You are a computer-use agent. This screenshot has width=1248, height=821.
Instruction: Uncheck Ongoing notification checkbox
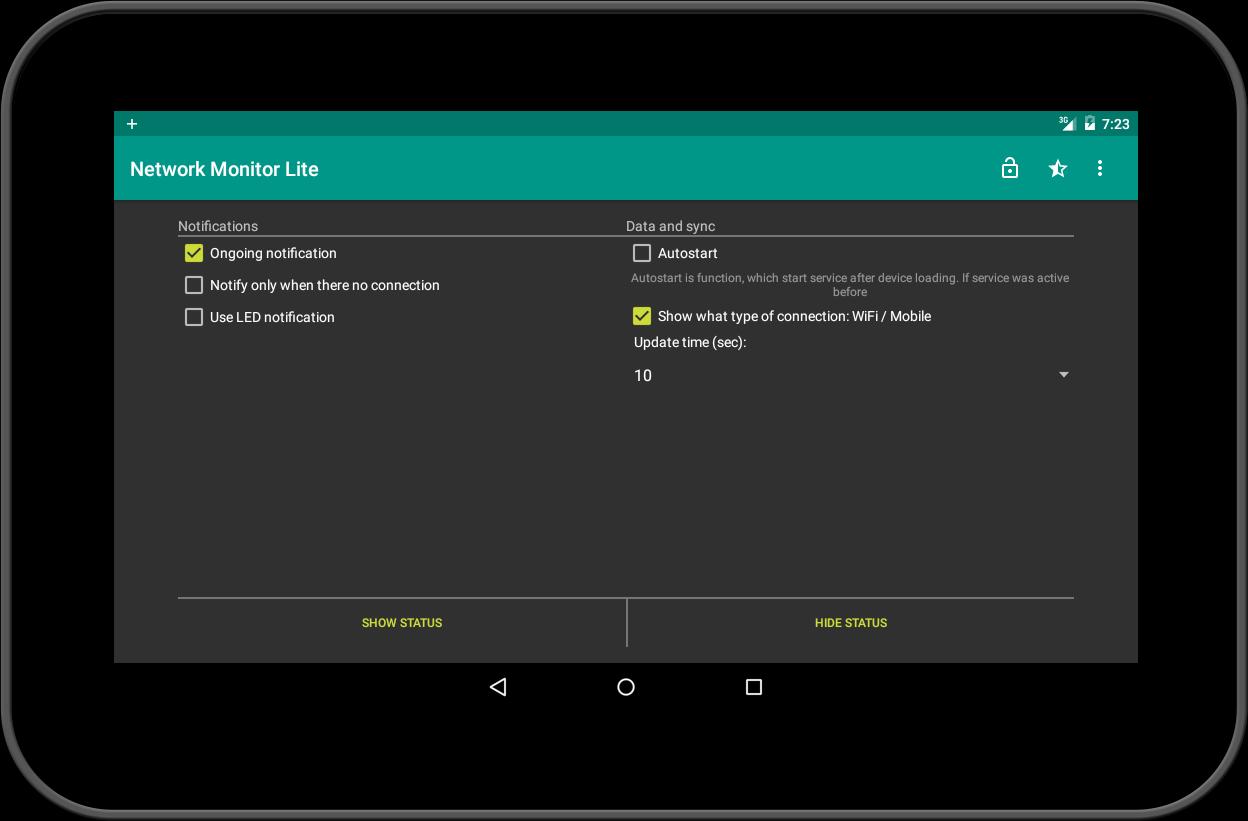pyautogui.click(x=194, y=253)
